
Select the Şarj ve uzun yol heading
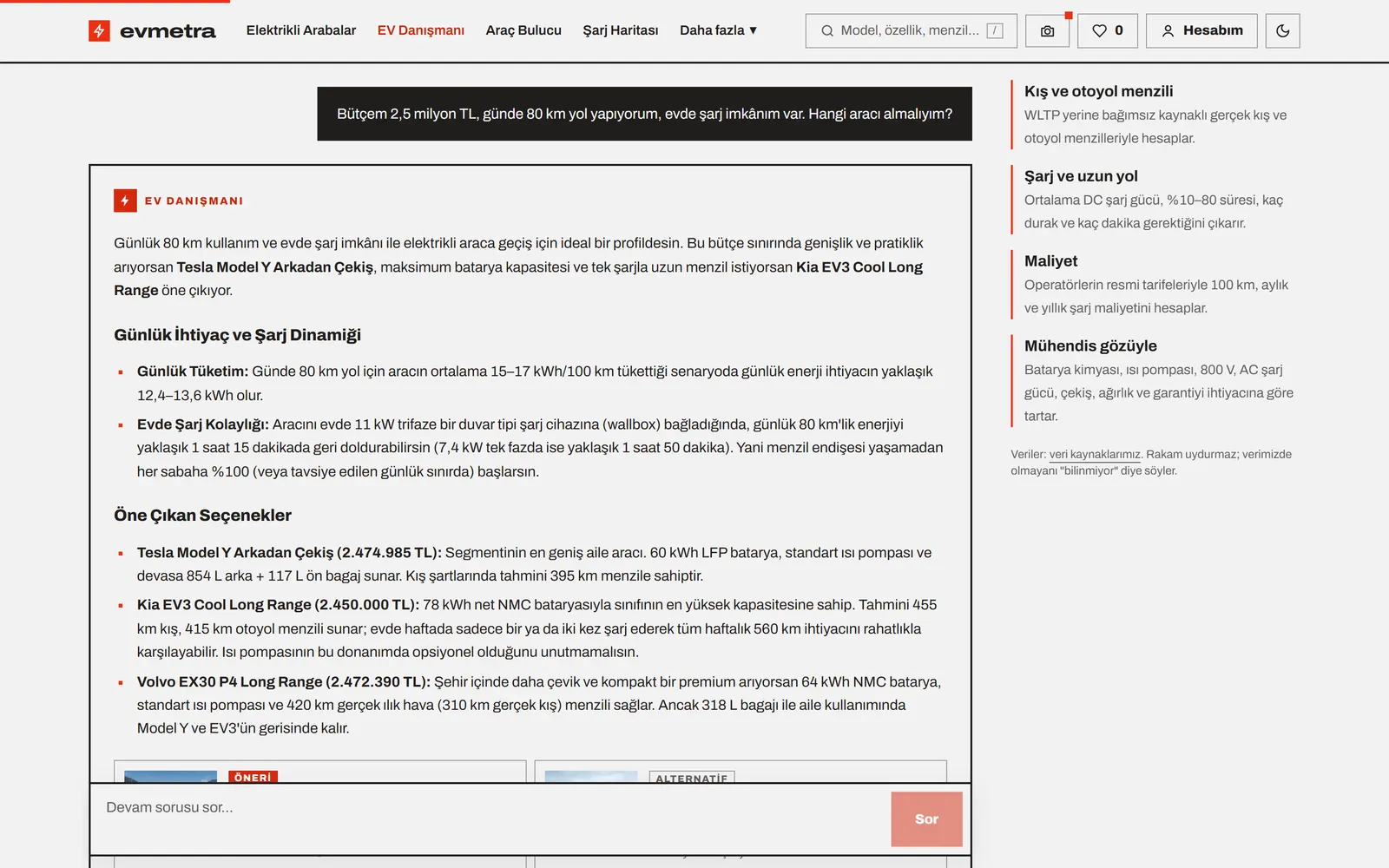pos(1081,176)
